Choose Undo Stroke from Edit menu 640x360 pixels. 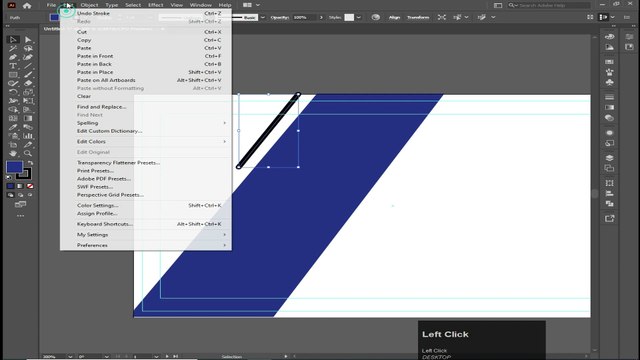tap(146, 13)
